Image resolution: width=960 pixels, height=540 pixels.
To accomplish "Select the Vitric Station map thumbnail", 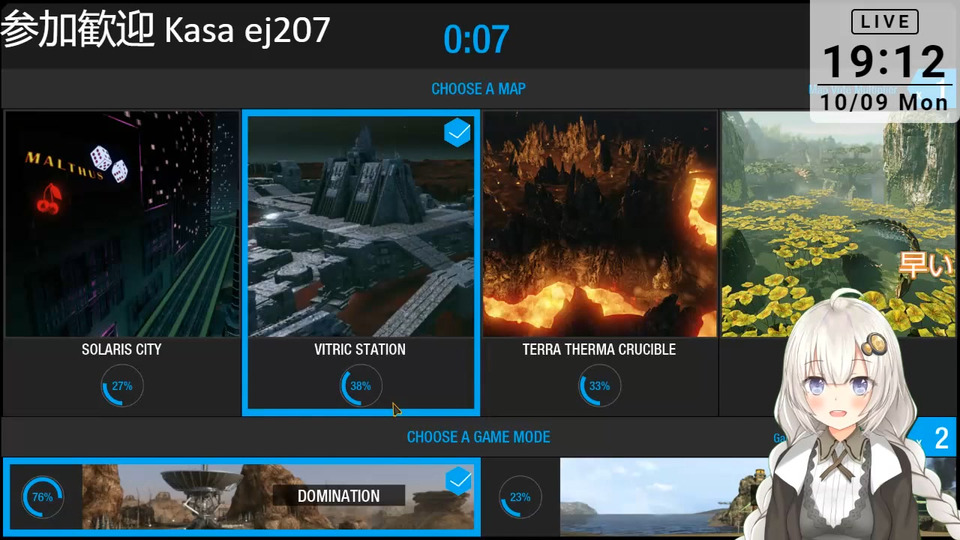I will [361, 226].
